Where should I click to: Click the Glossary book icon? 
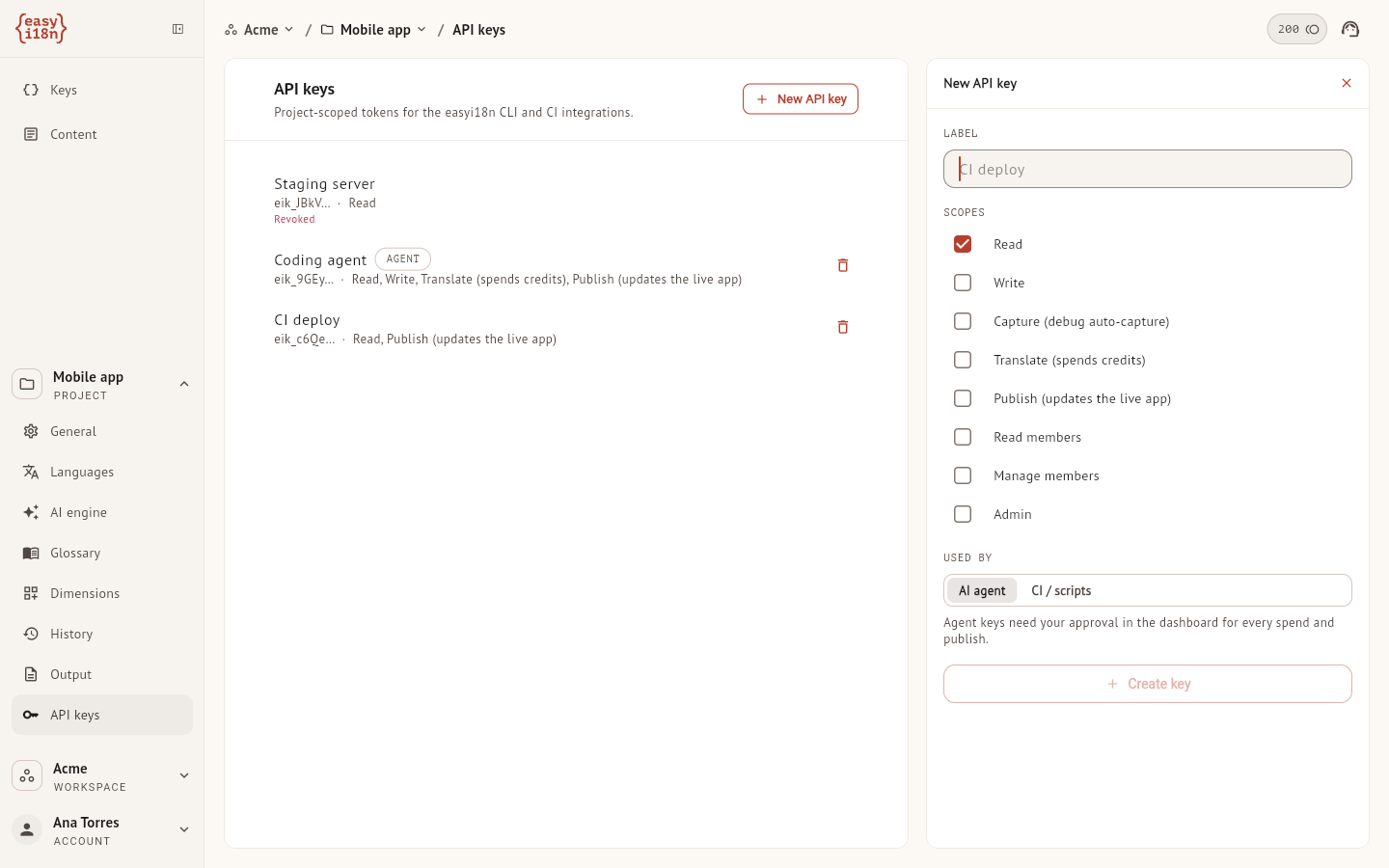31,553
